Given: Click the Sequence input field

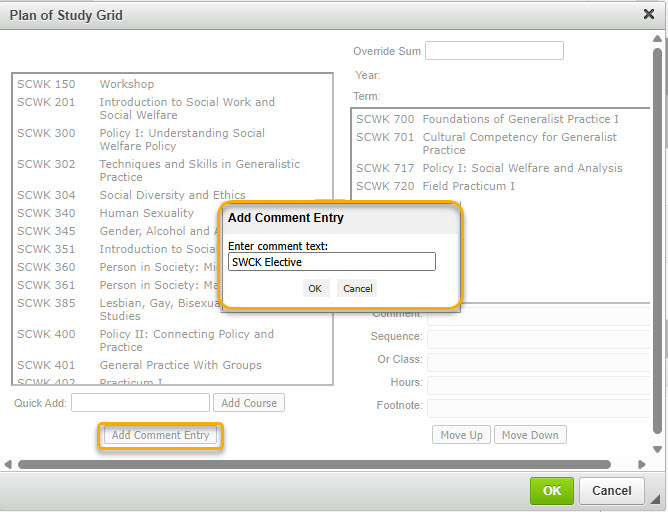Looking at the screenshot, I should (x=538, y=339).
